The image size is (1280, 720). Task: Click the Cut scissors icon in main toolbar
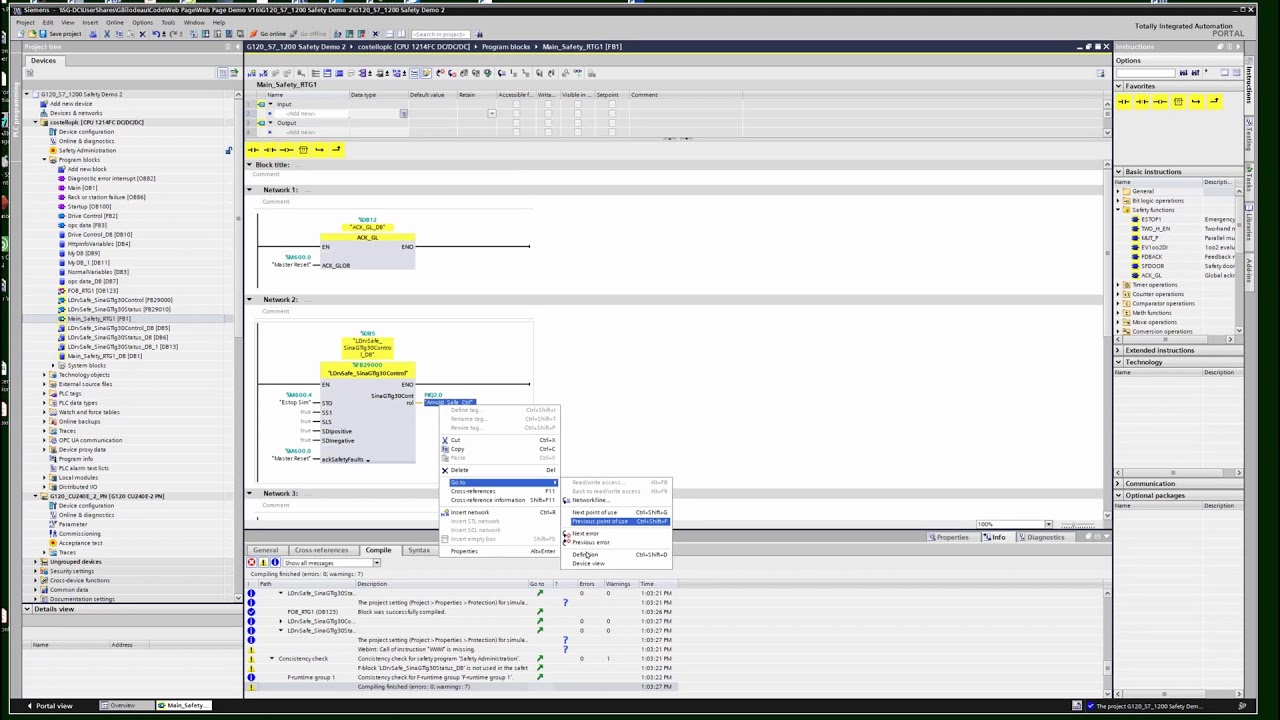[107, 34]
